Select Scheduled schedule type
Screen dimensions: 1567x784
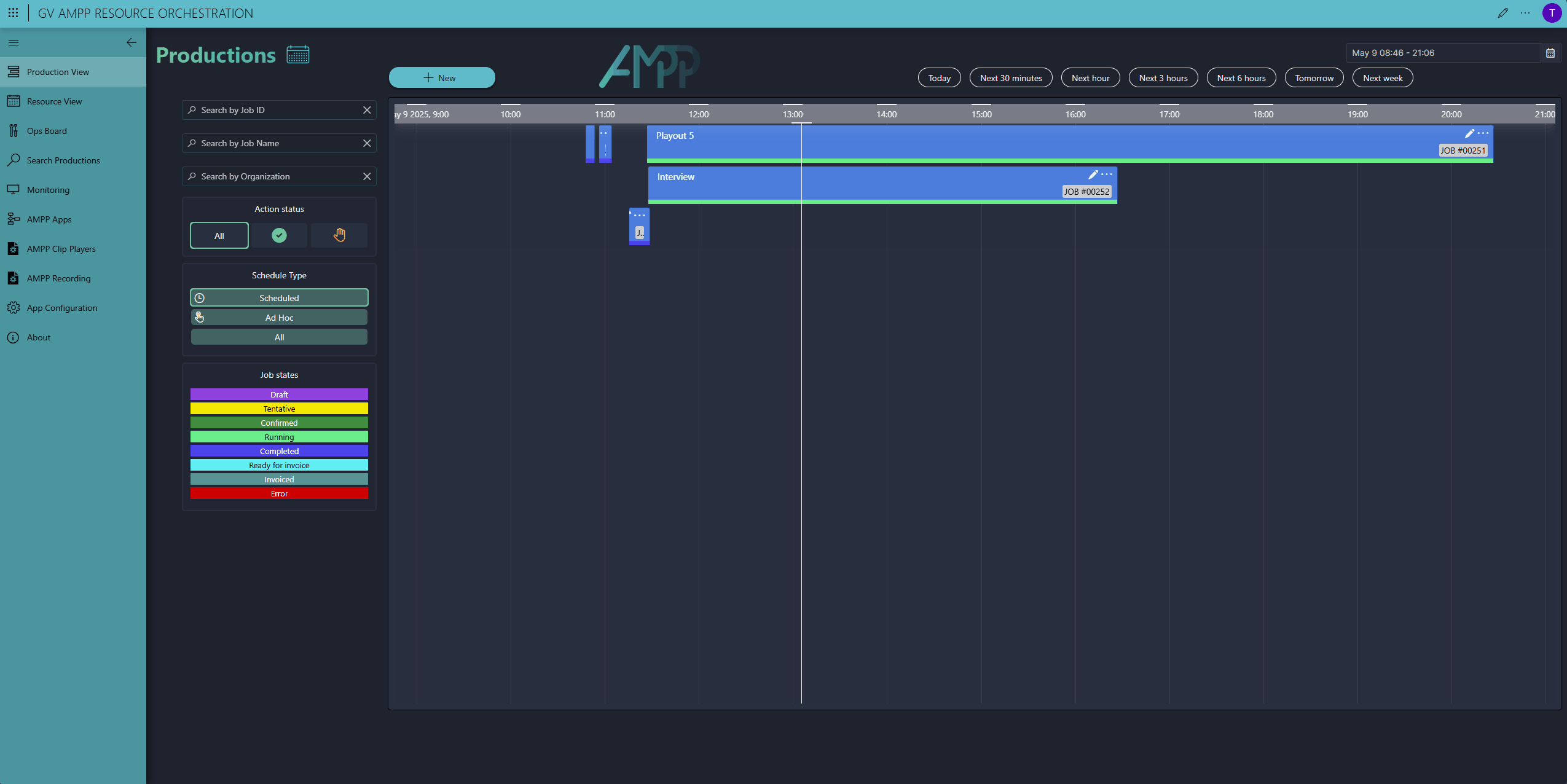(279, 297)
